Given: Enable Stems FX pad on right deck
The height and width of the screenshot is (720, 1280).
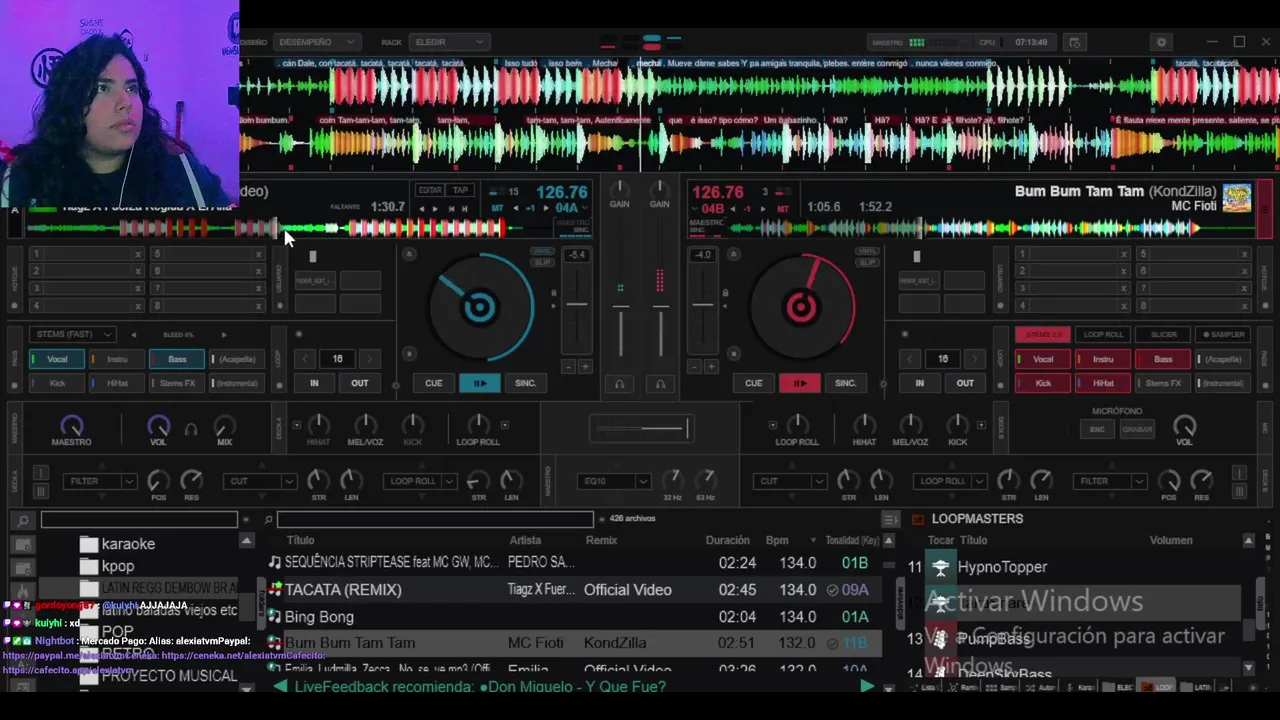Looking at the screenshot, I should point(1163,383).
